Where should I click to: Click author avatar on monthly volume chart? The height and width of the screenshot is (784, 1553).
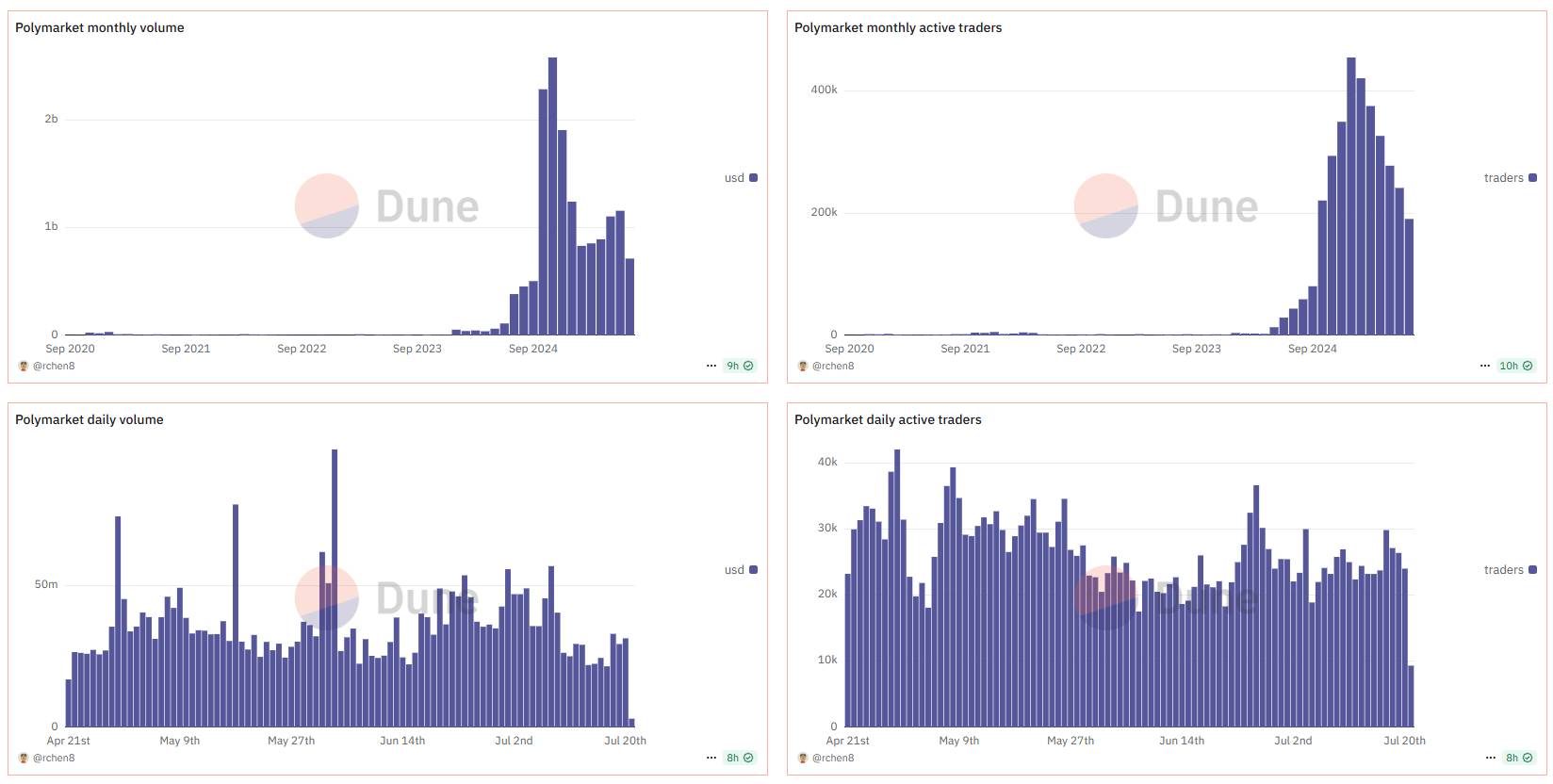coord(24,366)
